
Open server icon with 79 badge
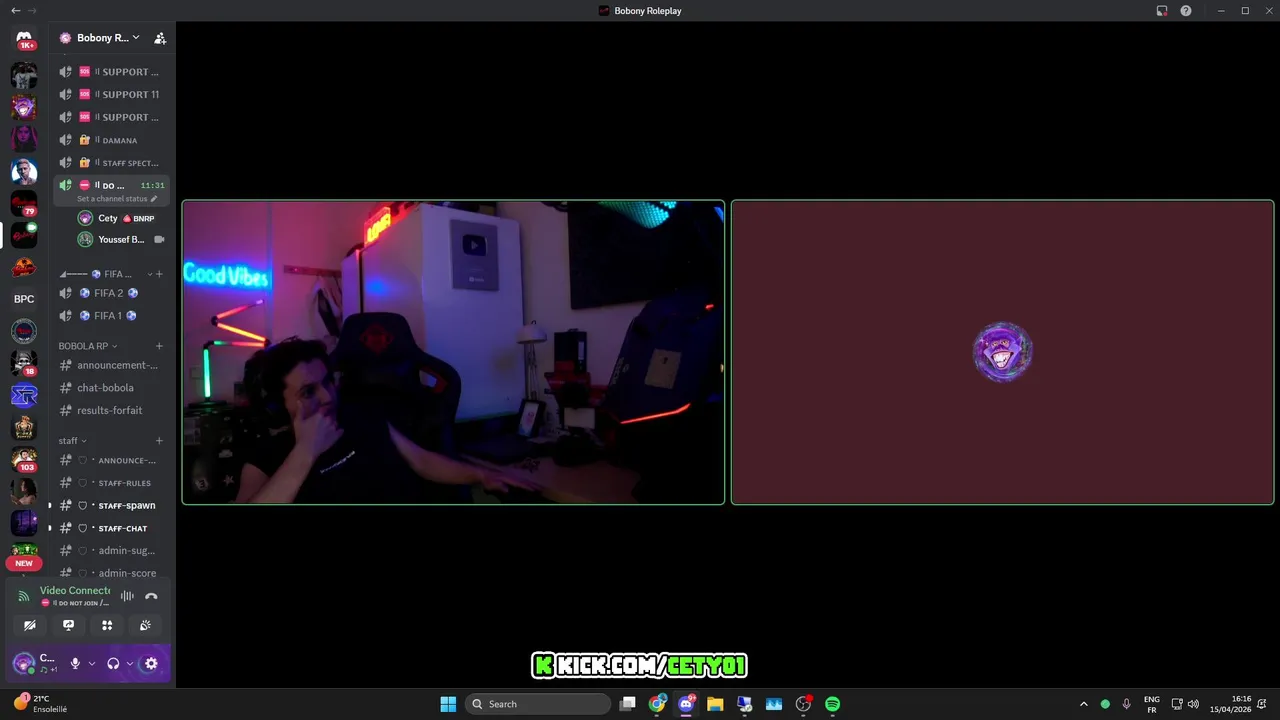click(x=24, y=203)
